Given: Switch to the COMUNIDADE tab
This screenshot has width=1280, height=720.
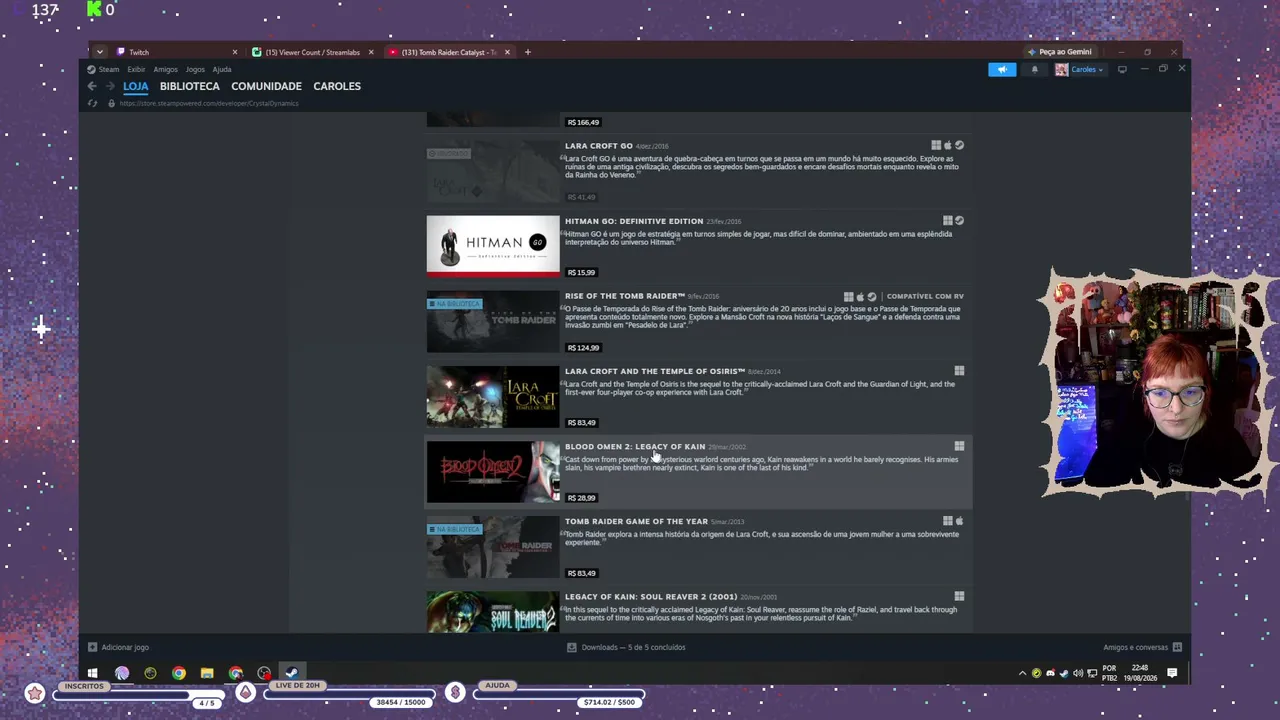Looking at the screenshot, I should pyautogui.click(x=266, y=86).
